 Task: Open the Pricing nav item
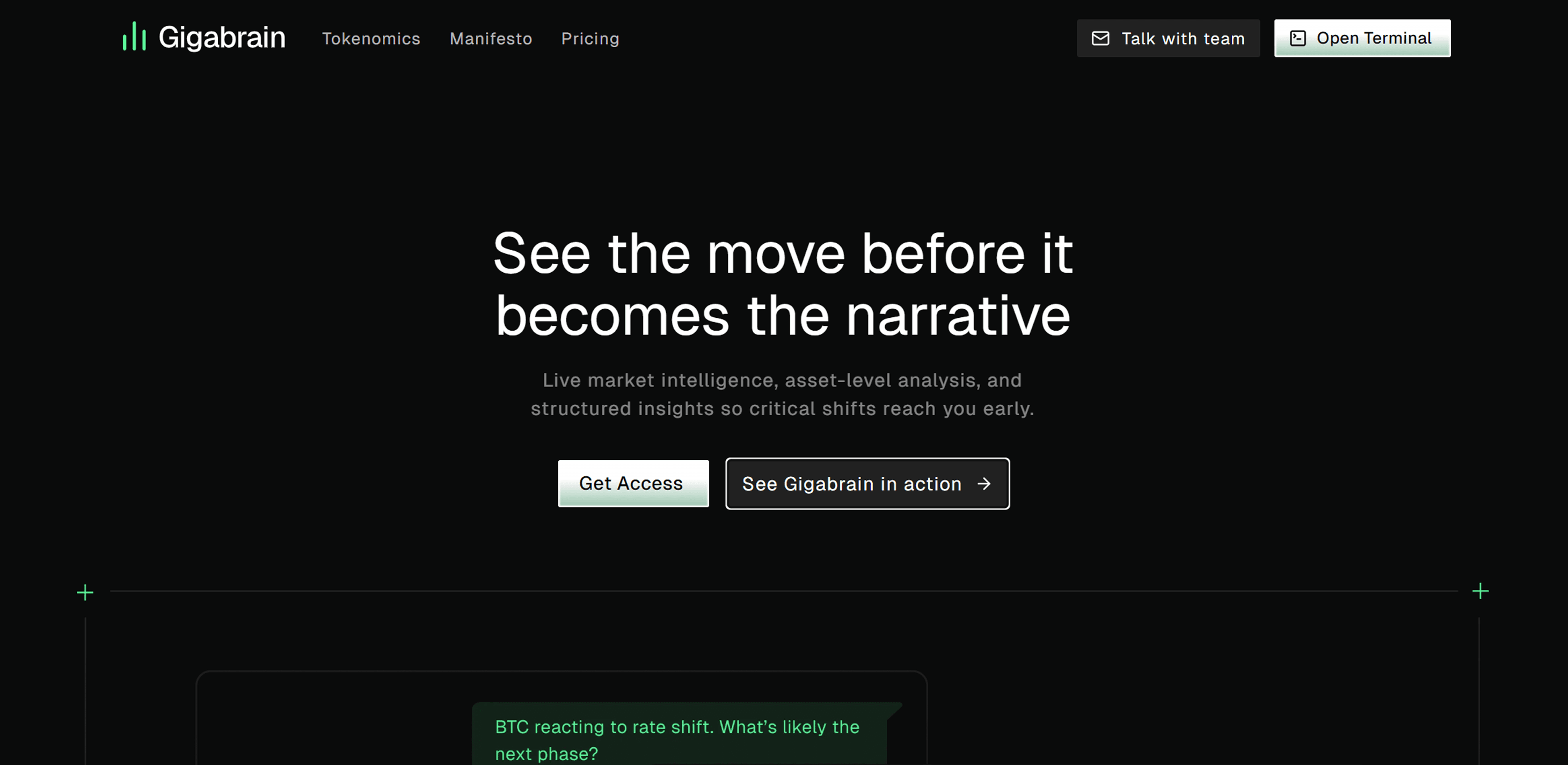[x=590, y=39]
